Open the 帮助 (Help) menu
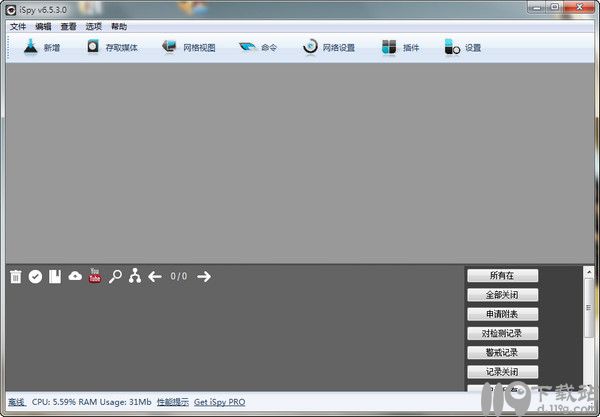Screen dimensions: 600x417 (x=119, y=26)
